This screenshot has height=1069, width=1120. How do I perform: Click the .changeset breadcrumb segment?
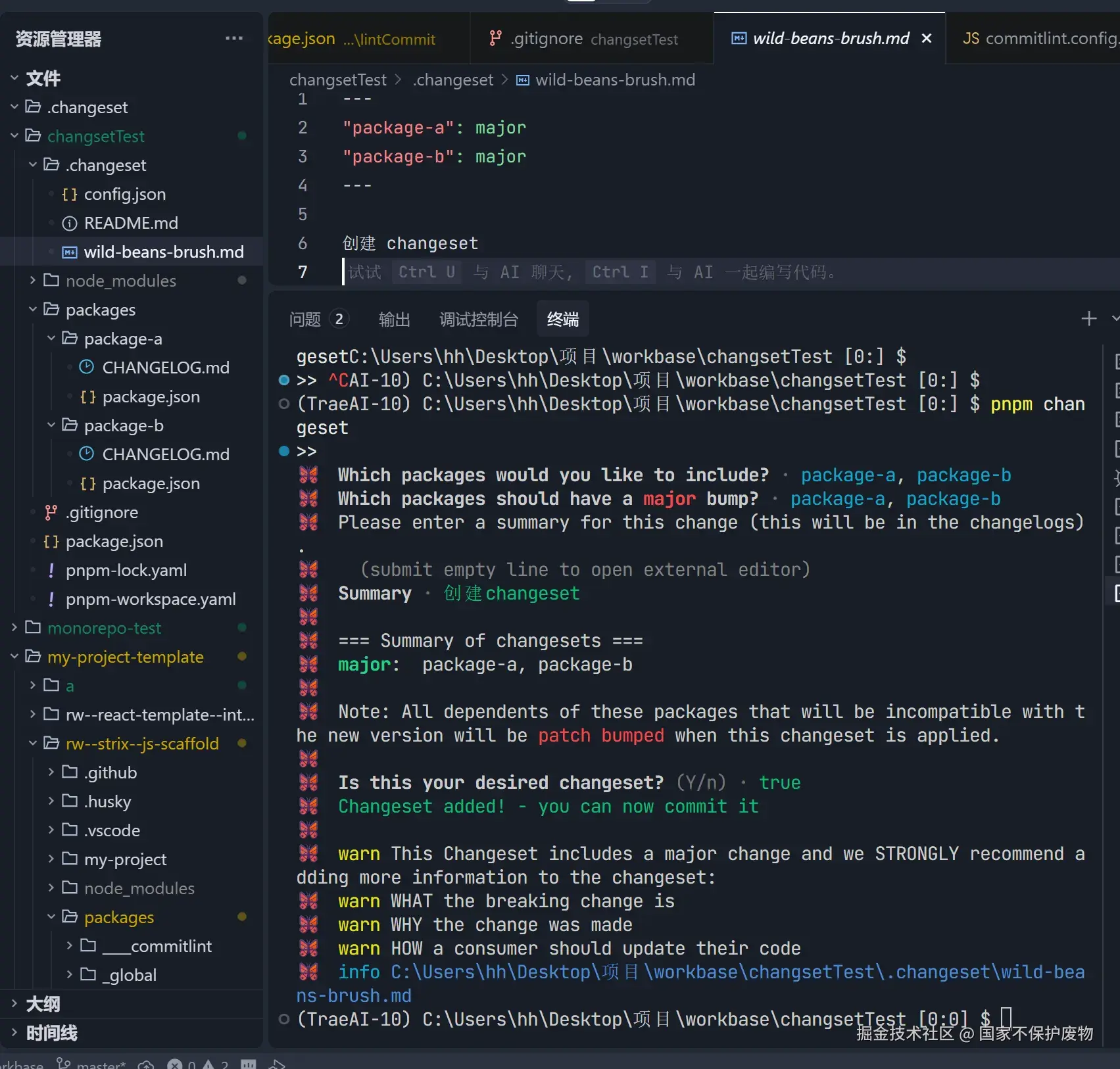pos(453,80)
